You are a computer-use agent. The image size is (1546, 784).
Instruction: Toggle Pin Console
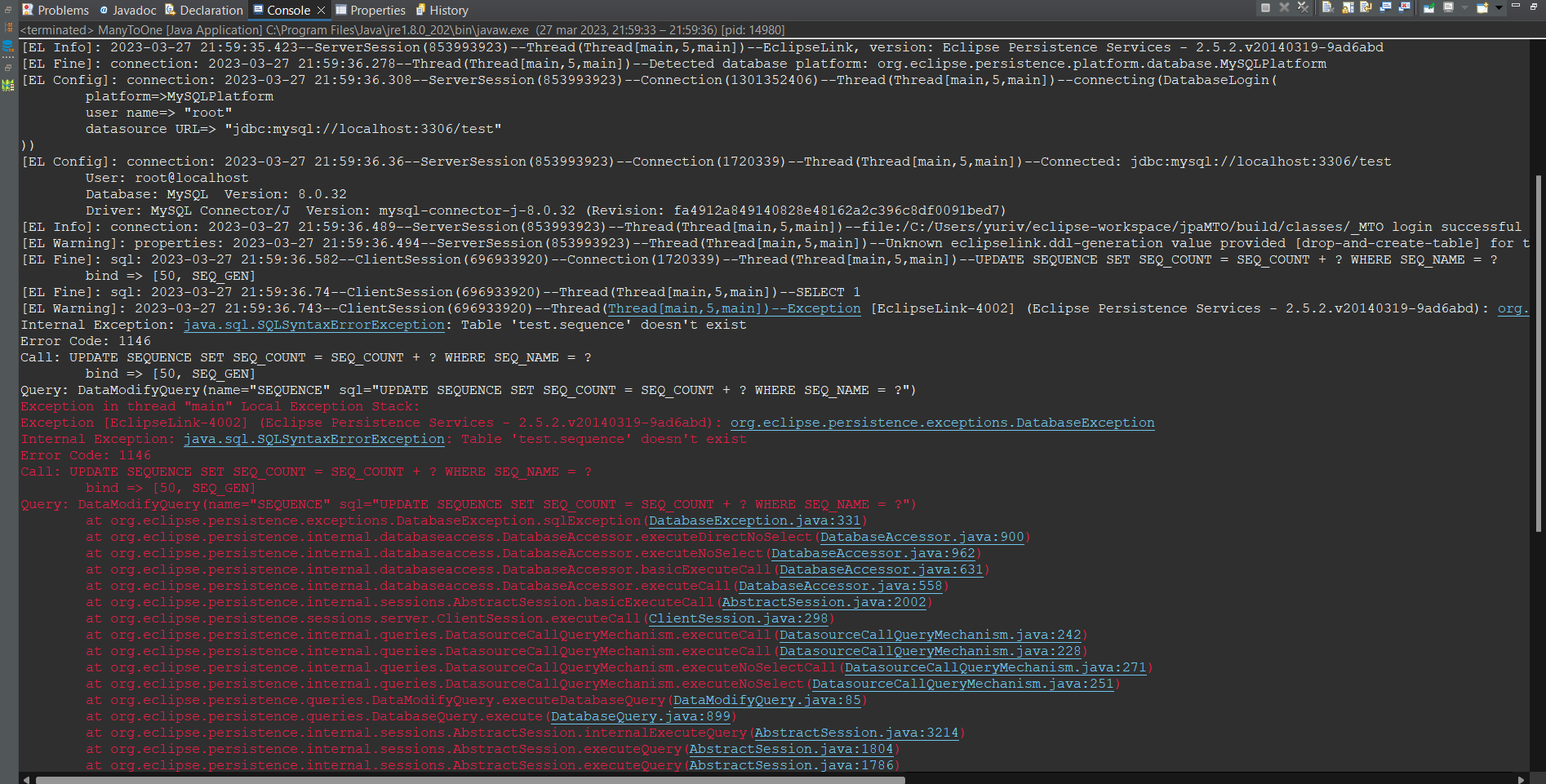pos(1429,7)
